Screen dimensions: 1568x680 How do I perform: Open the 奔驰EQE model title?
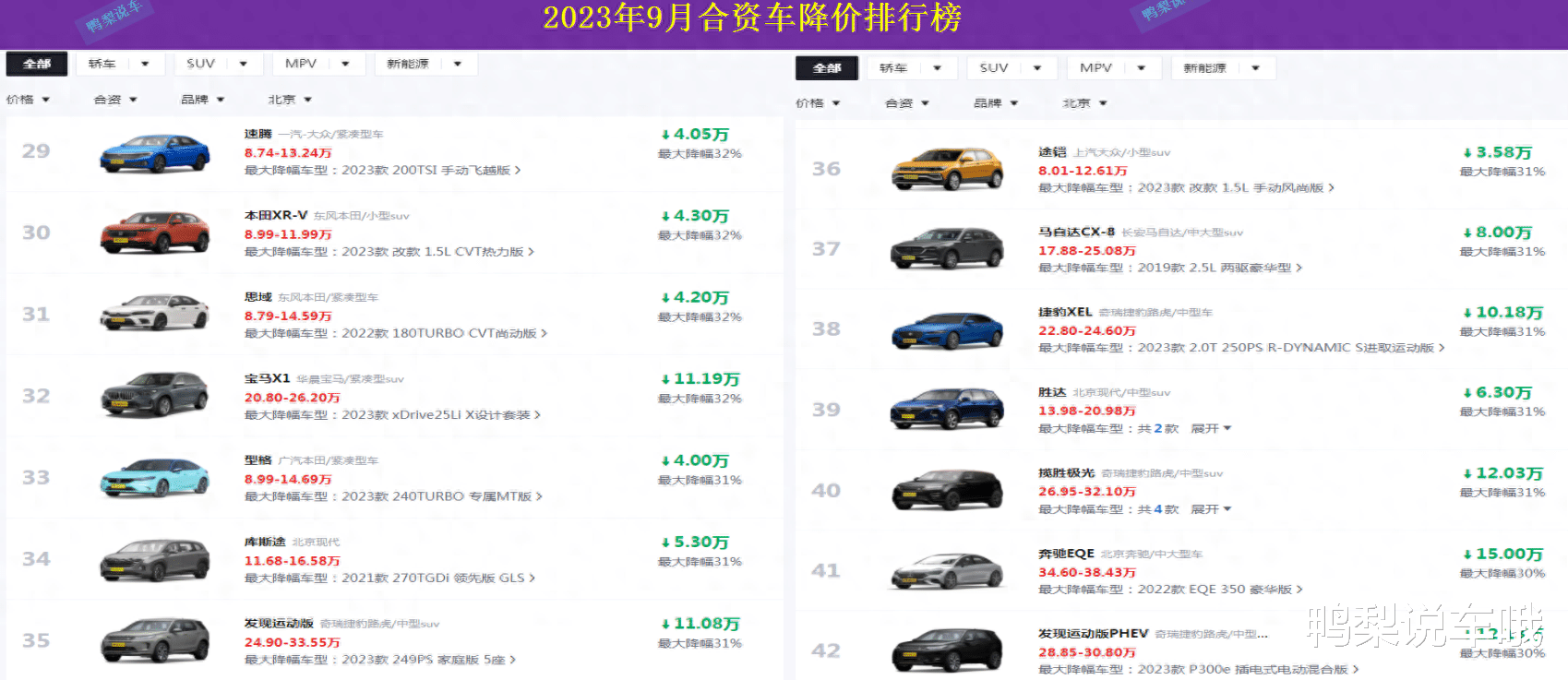[1067, 554]
